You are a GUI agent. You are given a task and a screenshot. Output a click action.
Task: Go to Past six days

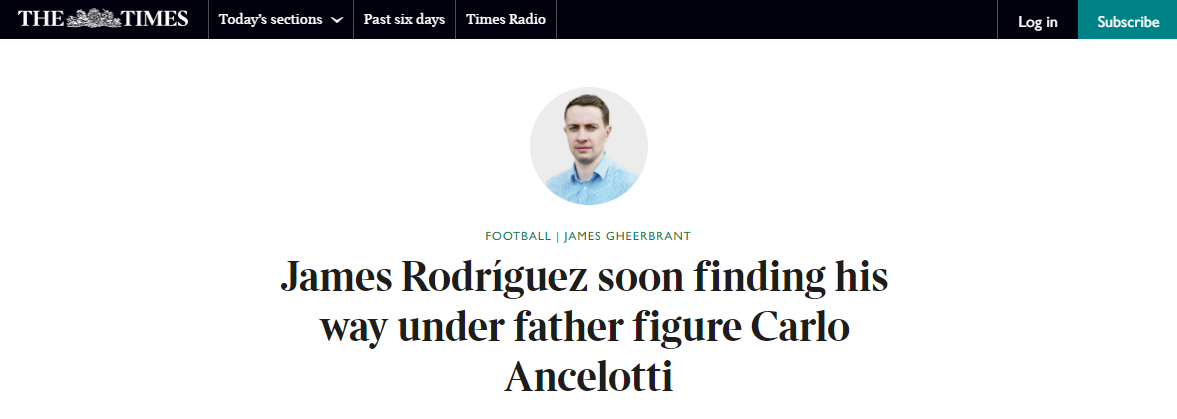tap(404, 20)
